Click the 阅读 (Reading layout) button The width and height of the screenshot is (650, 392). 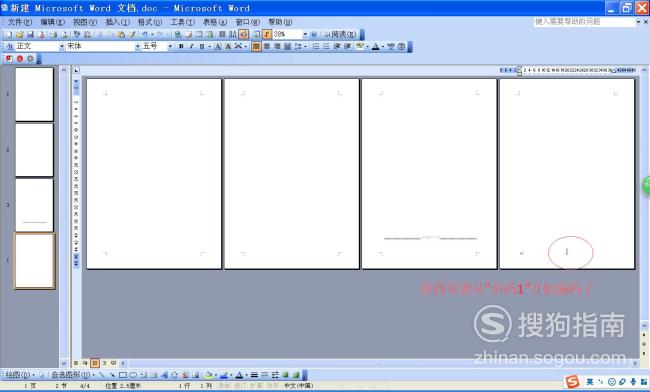(340, 34)
